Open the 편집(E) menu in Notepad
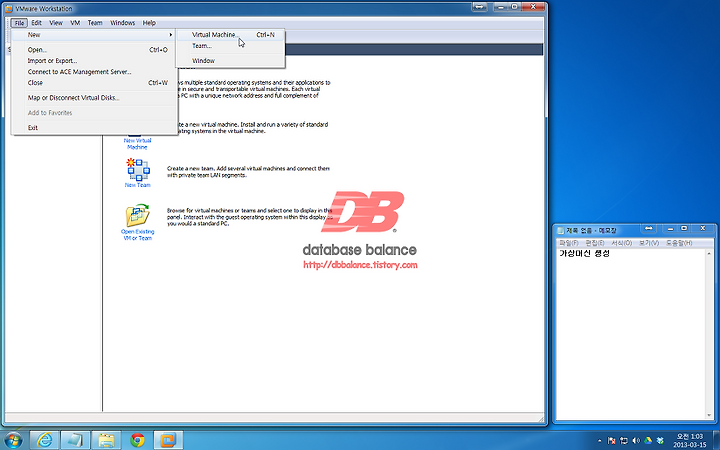The image size is (720, 450). pos(595,243)
